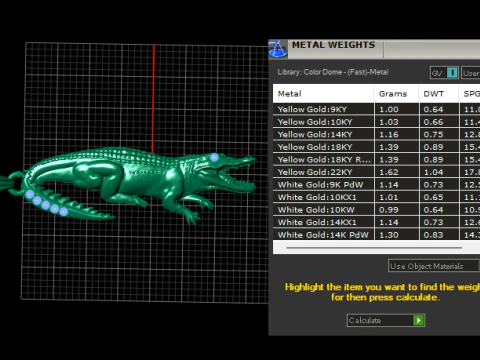Select the White Gold:10KW row
Screen dimensions: 480x360
tap(376, 210)
